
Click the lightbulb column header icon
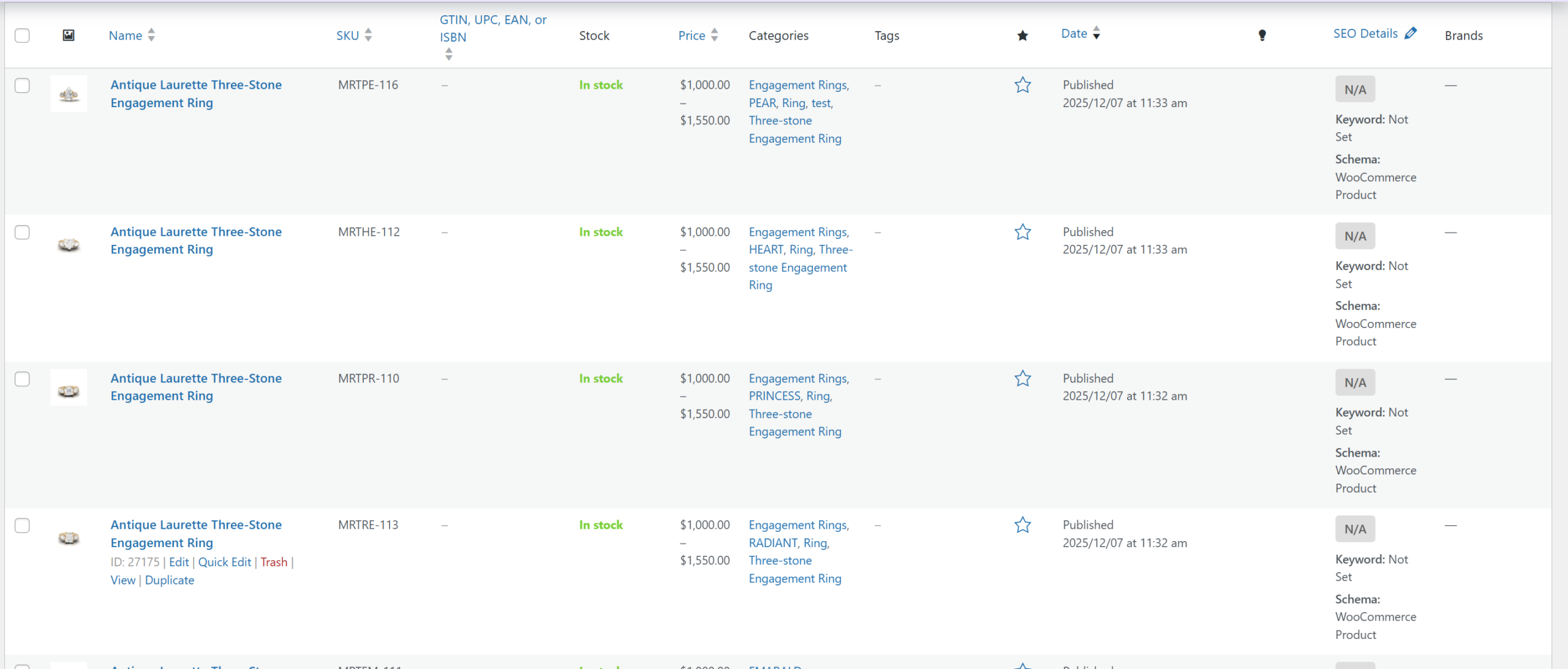1262,36
